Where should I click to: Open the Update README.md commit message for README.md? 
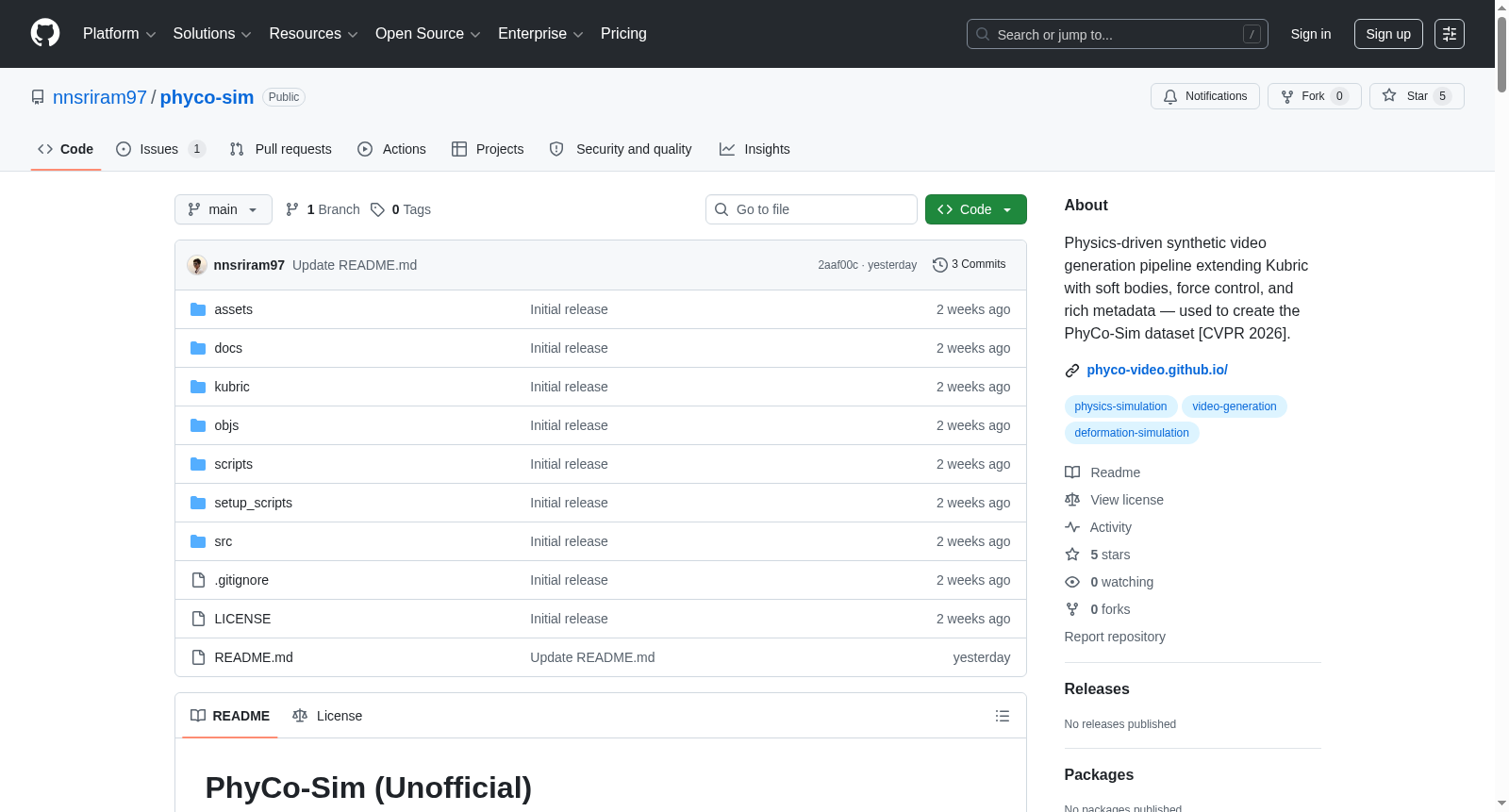(592, 657)
